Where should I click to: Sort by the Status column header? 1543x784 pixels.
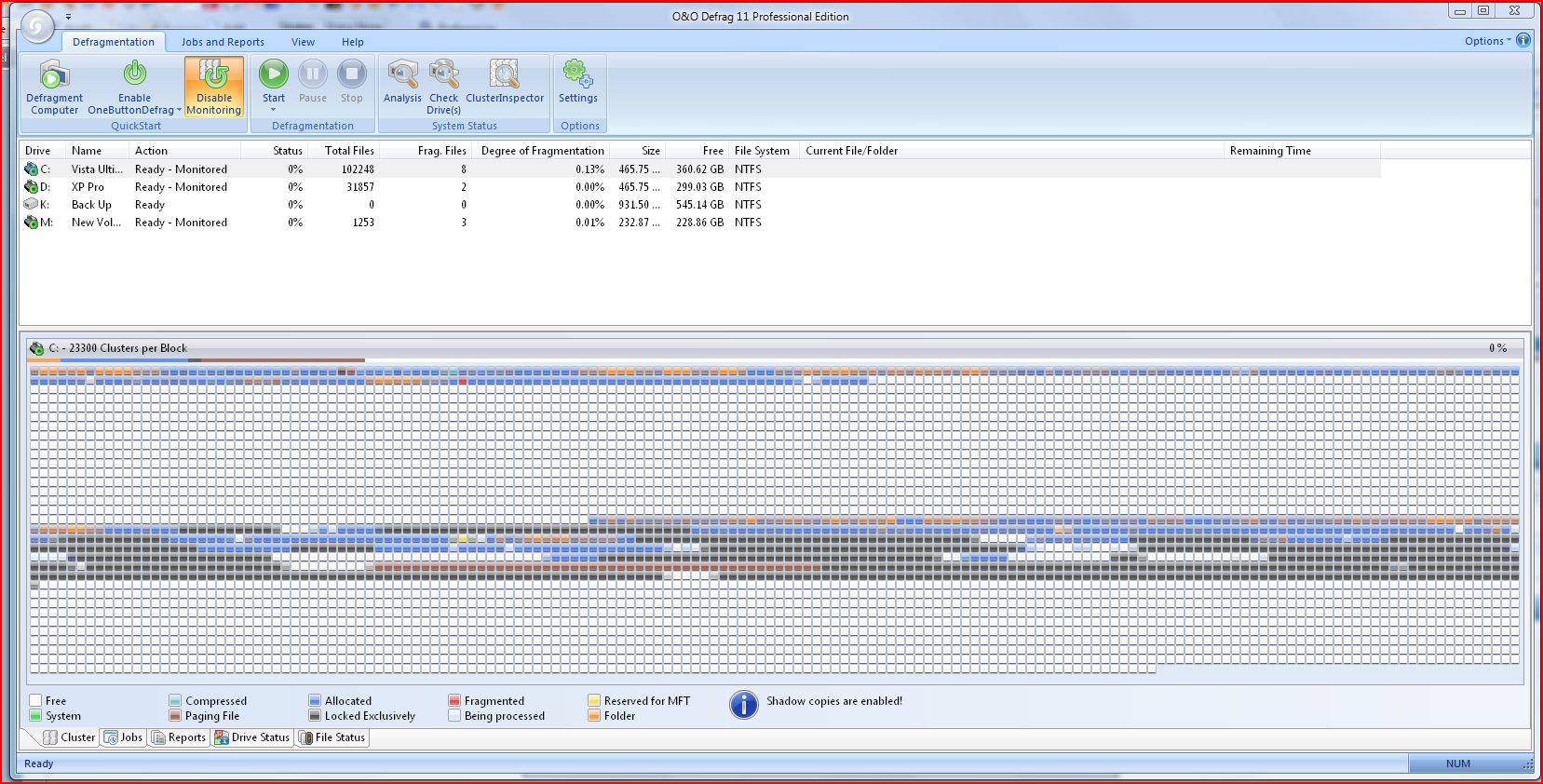pos(275,151)
